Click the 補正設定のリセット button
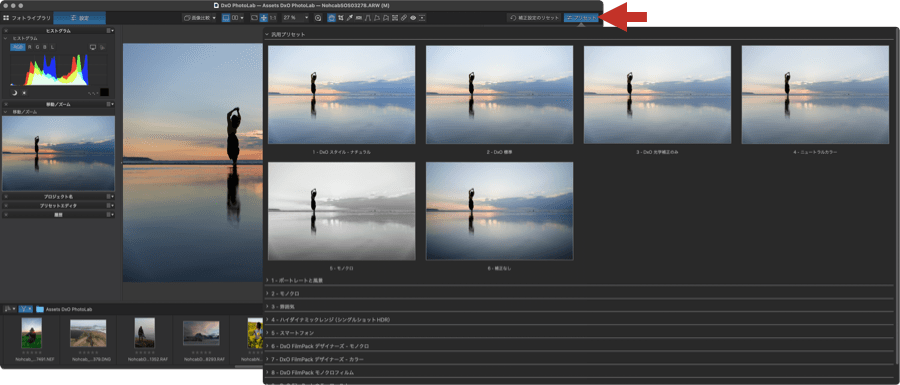This screenshot has width=900, height=385. pyautogui.click(x=533, y=18)
